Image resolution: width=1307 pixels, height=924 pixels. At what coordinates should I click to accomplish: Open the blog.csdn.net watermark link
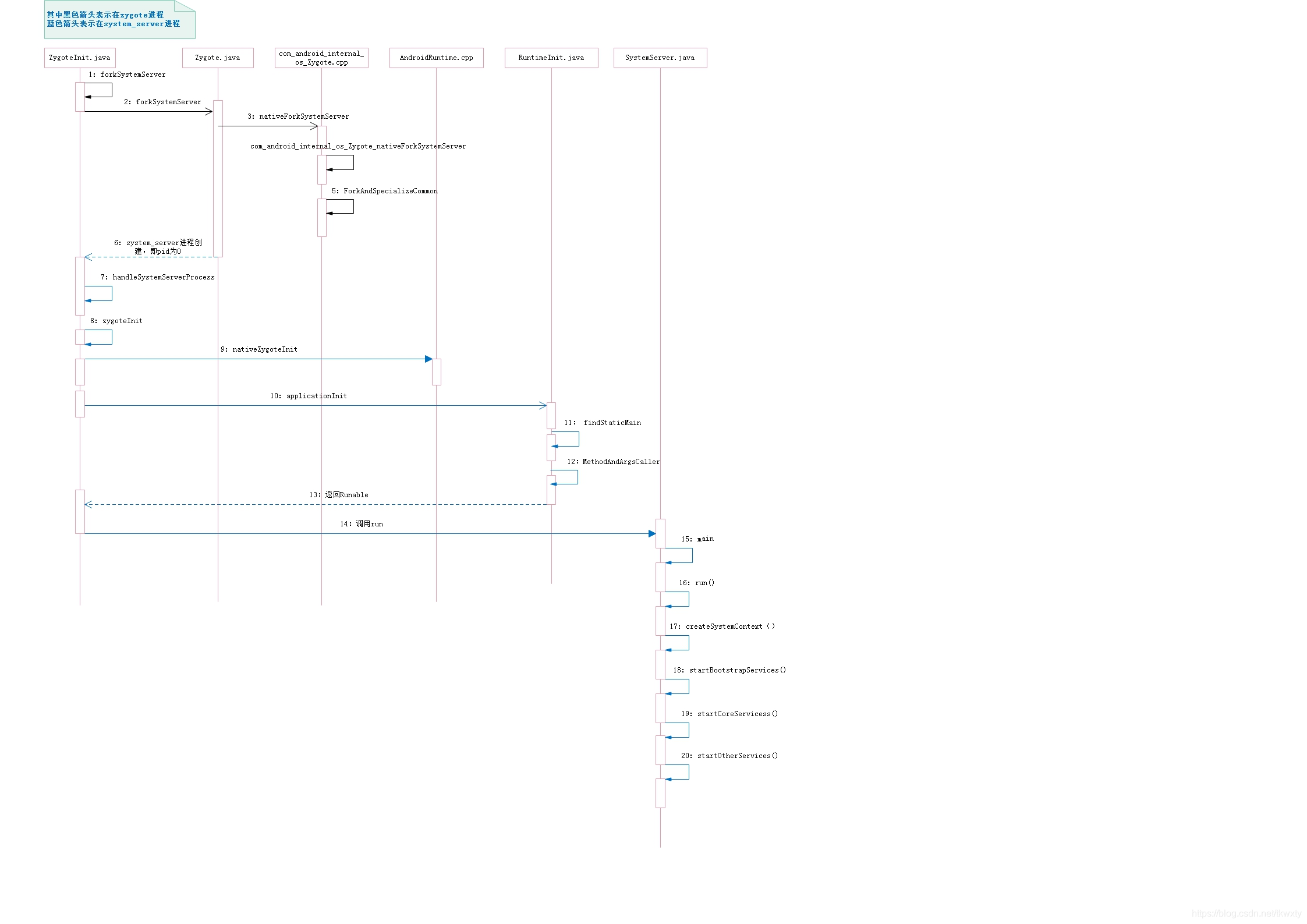[1246, 914]
